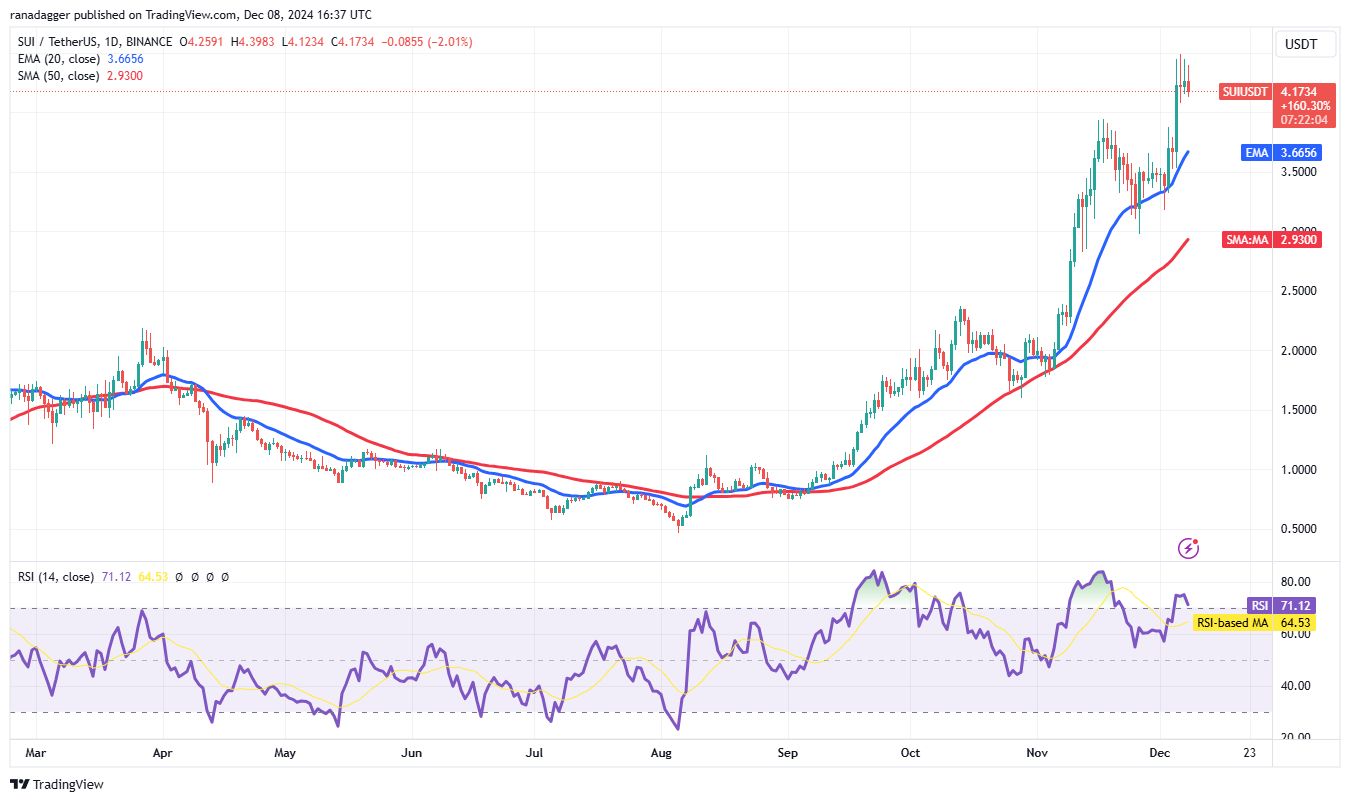Select the blue EMA label on price axis
Viewport: 1350px width, 802px height.
pos(1256,153)
